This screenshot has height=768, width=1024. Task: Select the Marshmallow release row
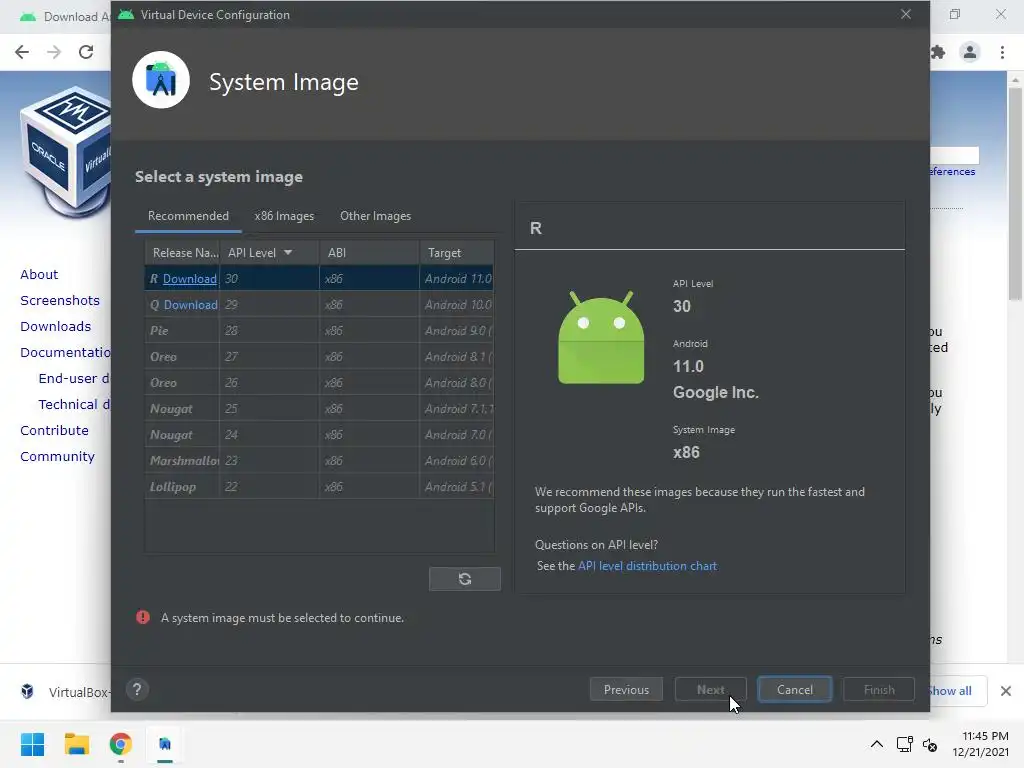click(x=319, y=461)
